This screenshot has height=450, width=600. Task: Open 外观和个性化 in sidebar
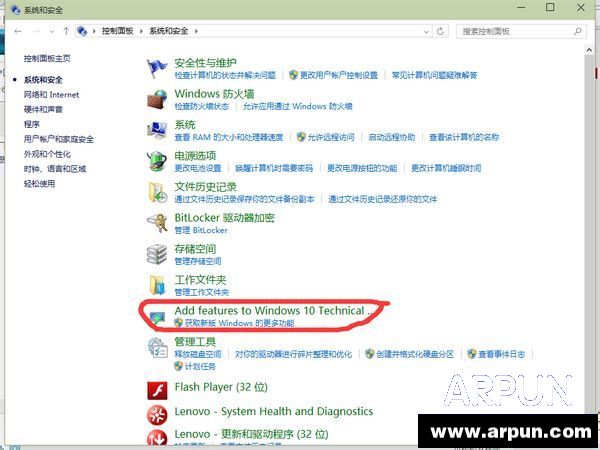click(47, 154)
